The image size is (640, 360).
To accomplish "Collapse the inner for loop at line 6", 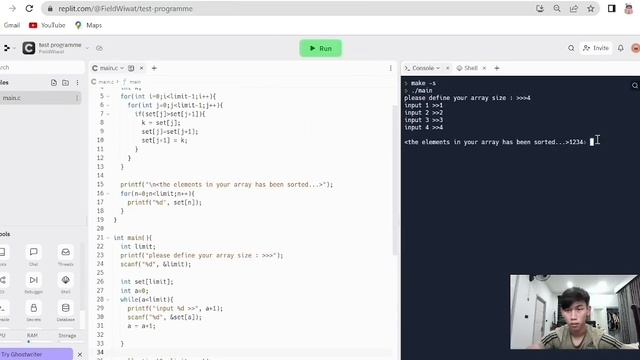I will (108, 105).
